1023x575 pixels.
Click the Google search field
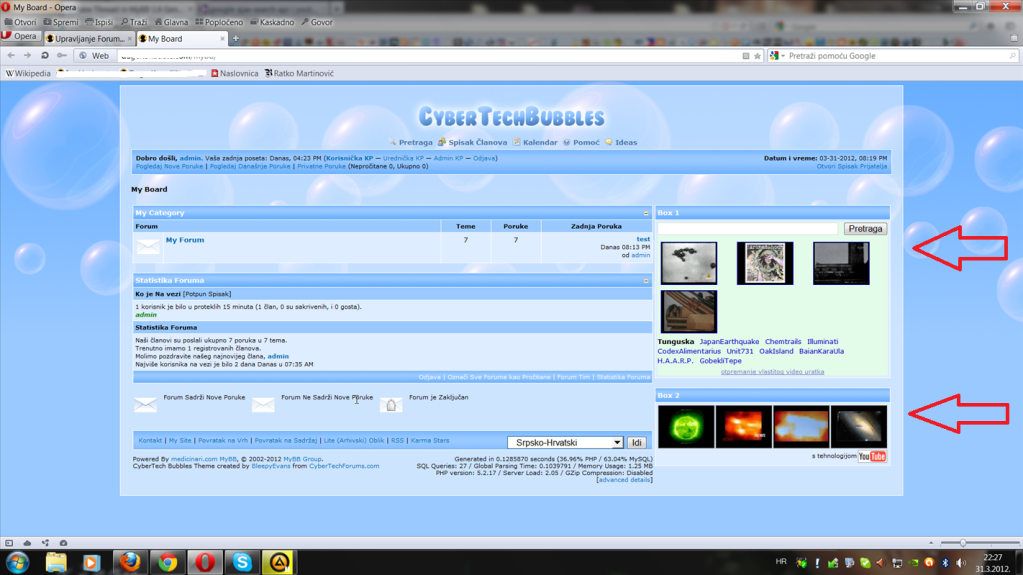[897, 56]
